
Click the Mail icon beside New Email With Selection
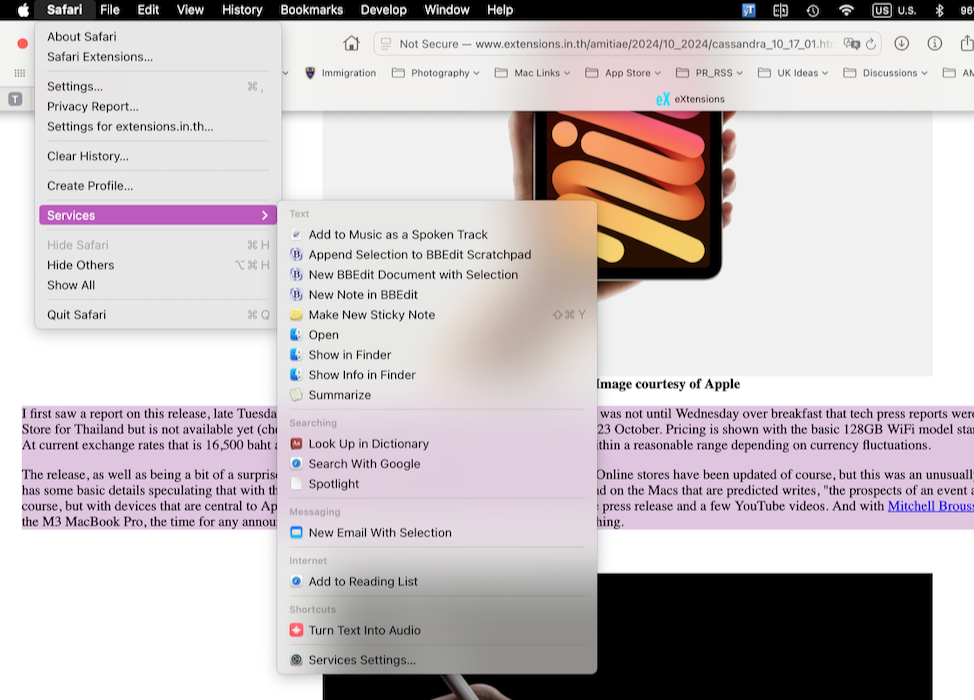(296, 533)
